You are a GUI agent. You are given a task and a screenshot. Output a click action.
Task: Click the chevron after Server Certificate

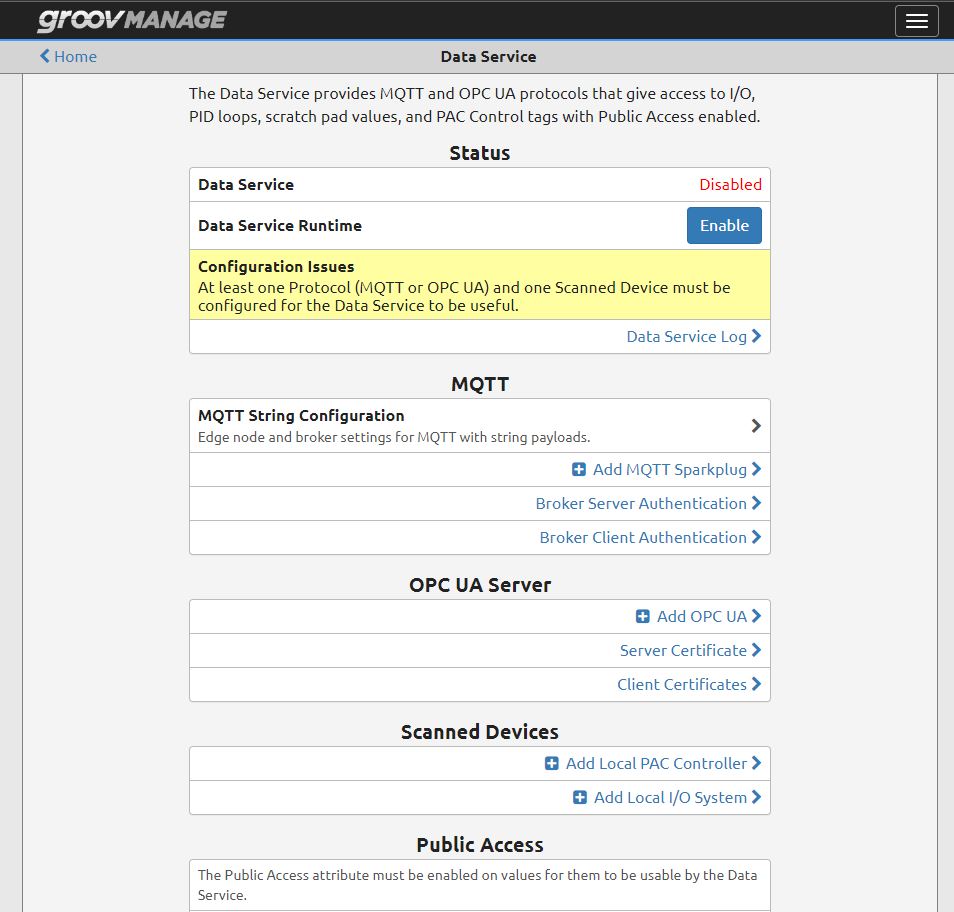click(756, 650)
